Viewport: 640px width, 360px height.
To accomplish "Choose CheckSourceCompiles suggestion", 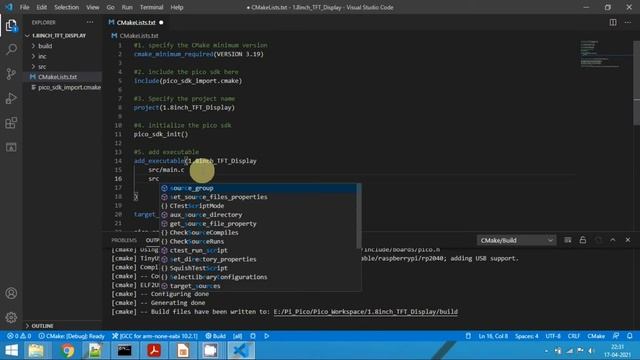I will [258, 233].
